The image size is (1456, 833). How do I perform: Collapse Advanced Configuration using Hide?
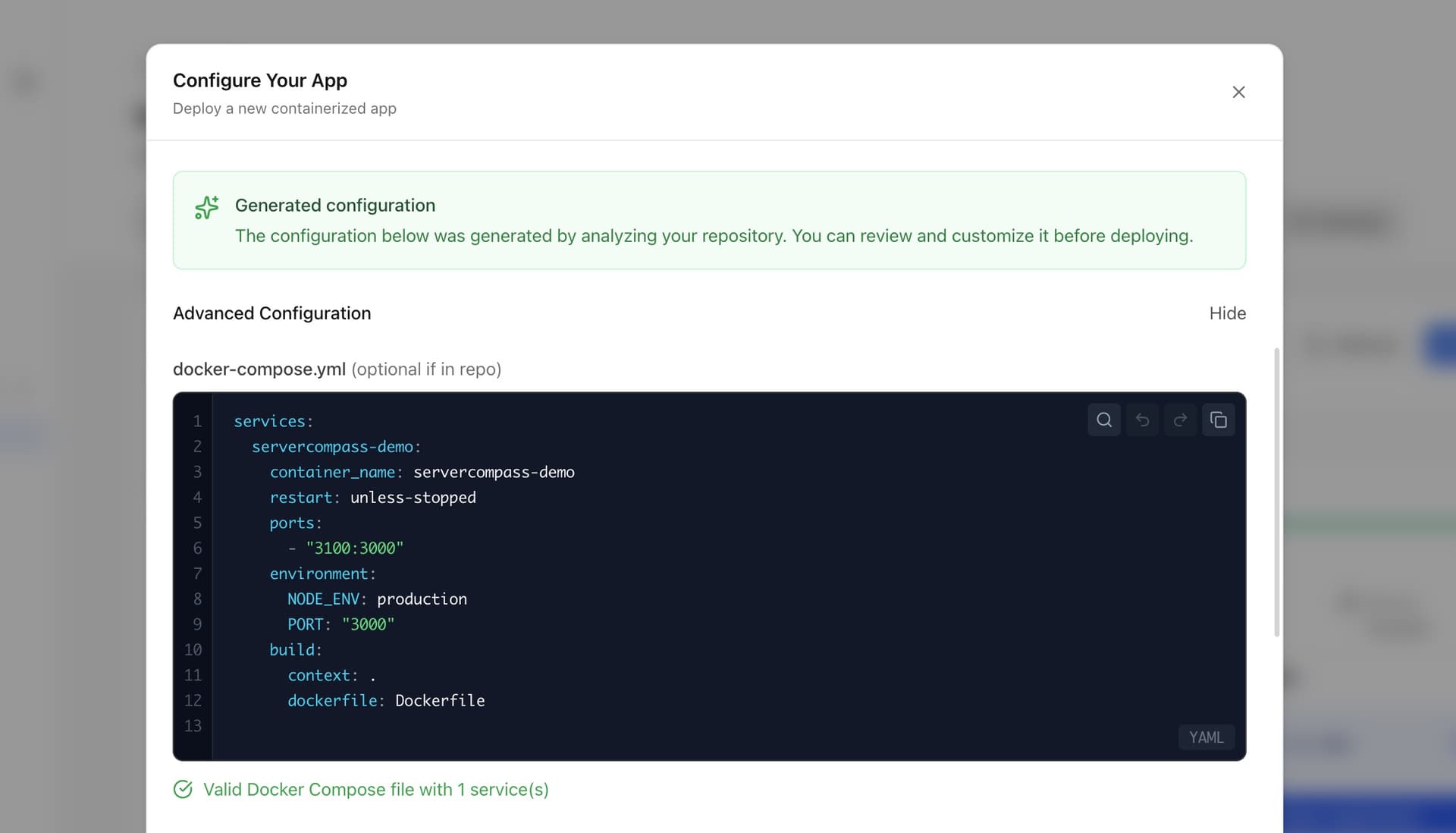(x=1227, y=313)
